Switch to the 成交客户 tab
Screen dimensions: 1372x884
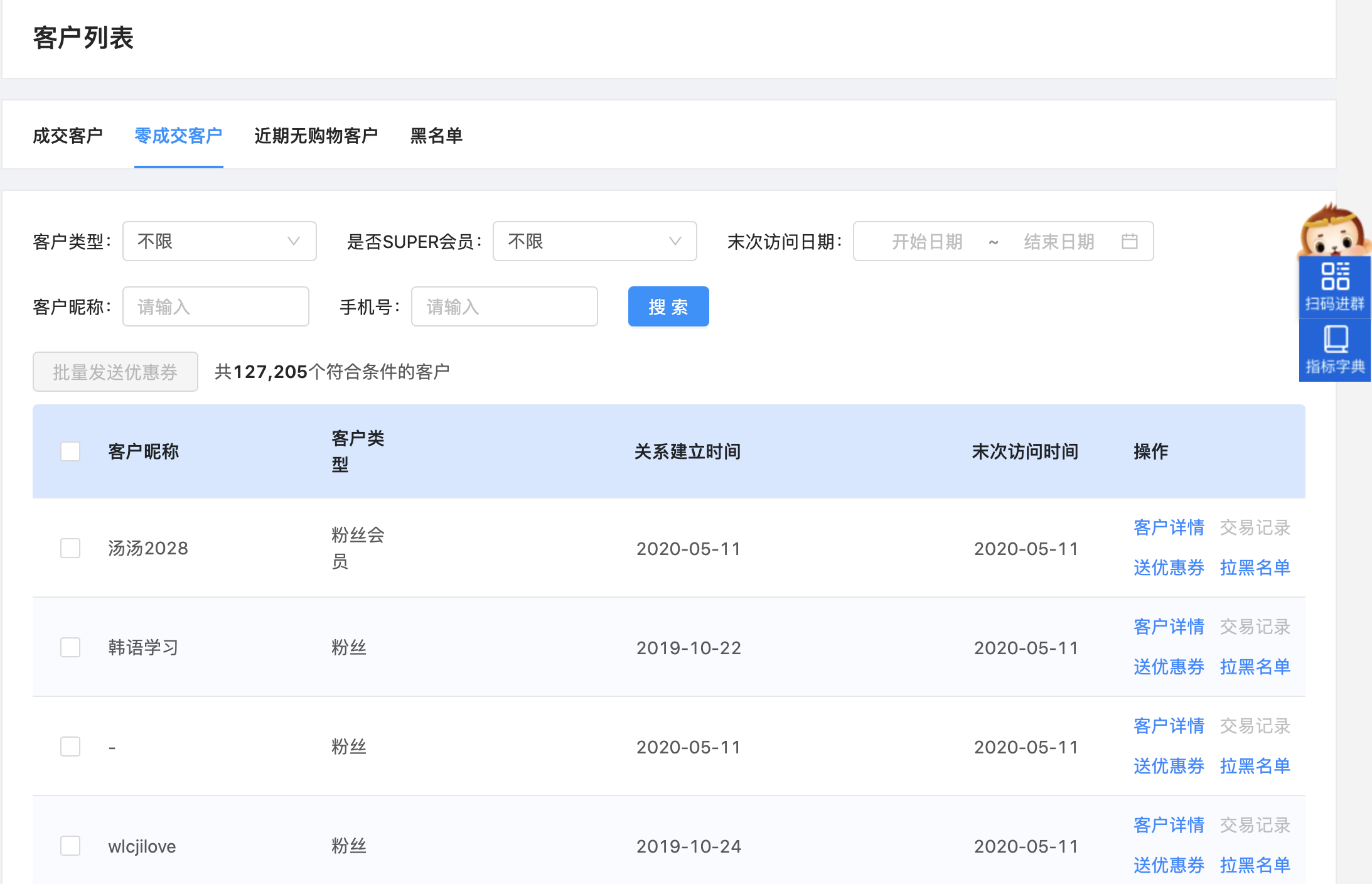68,136
